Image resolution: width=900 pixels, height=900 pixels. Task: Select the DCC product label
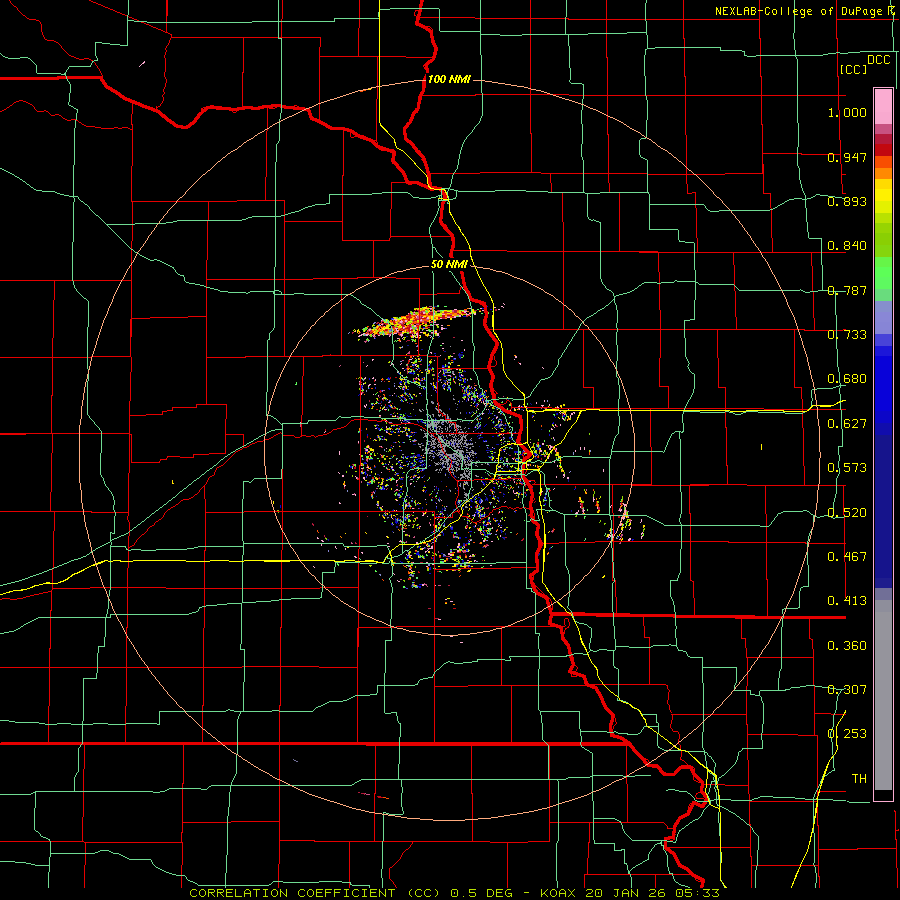click(879, 60)
